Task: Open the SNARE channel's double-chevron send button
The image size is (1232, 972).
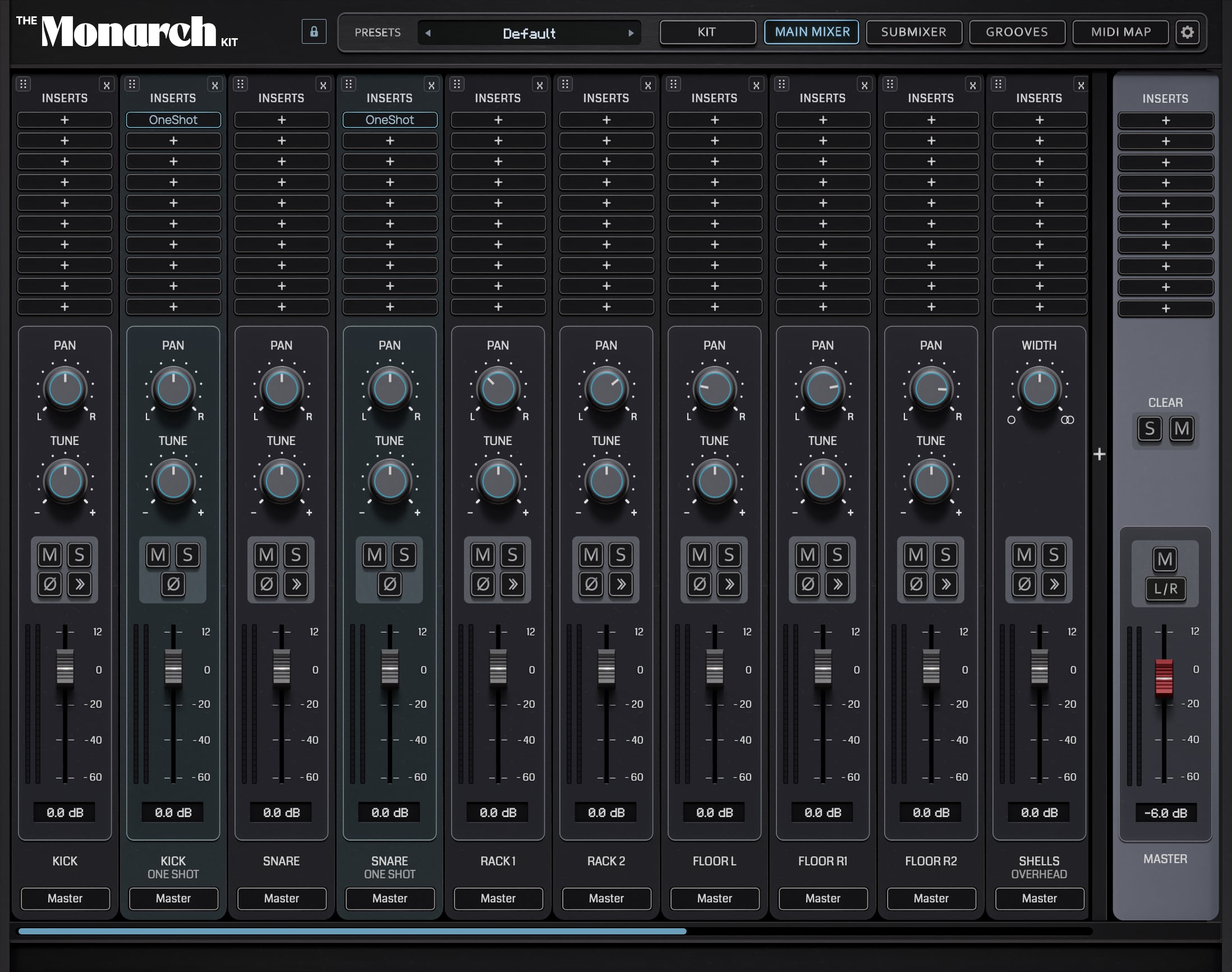Action: tap(296, 584)
